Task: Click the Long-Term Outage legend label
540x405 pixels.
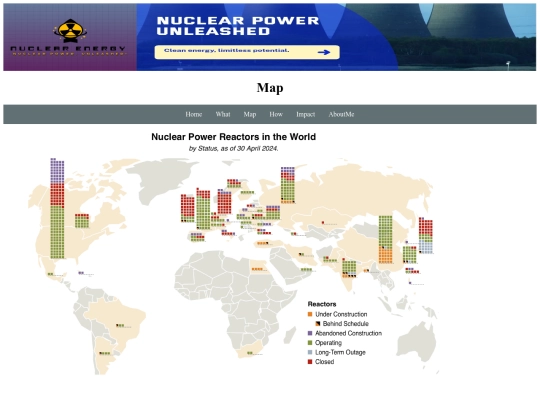Action: [340, 352]
